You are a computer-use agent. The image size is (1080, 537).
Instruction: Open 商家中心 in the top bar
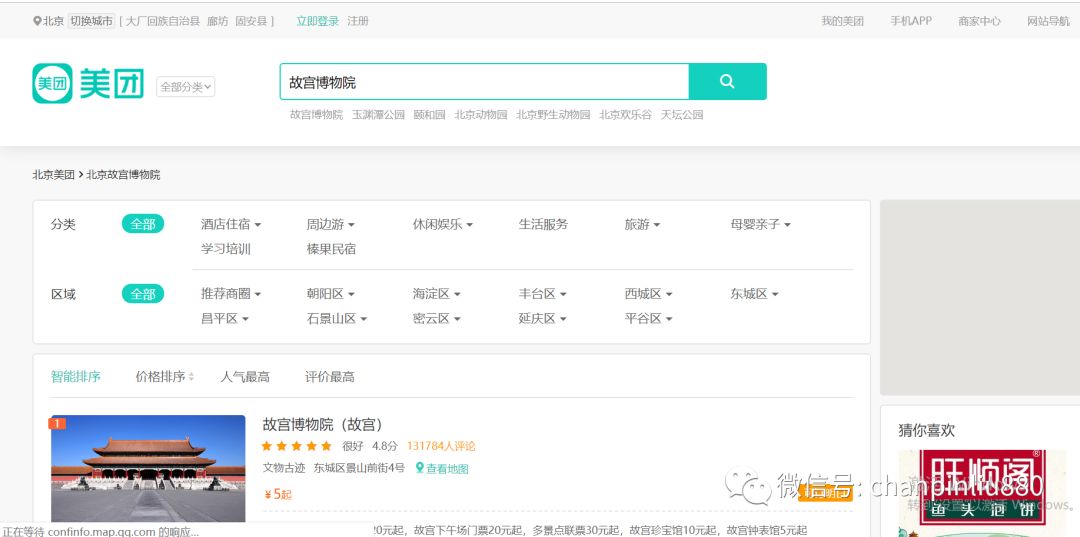click(979, 21)
